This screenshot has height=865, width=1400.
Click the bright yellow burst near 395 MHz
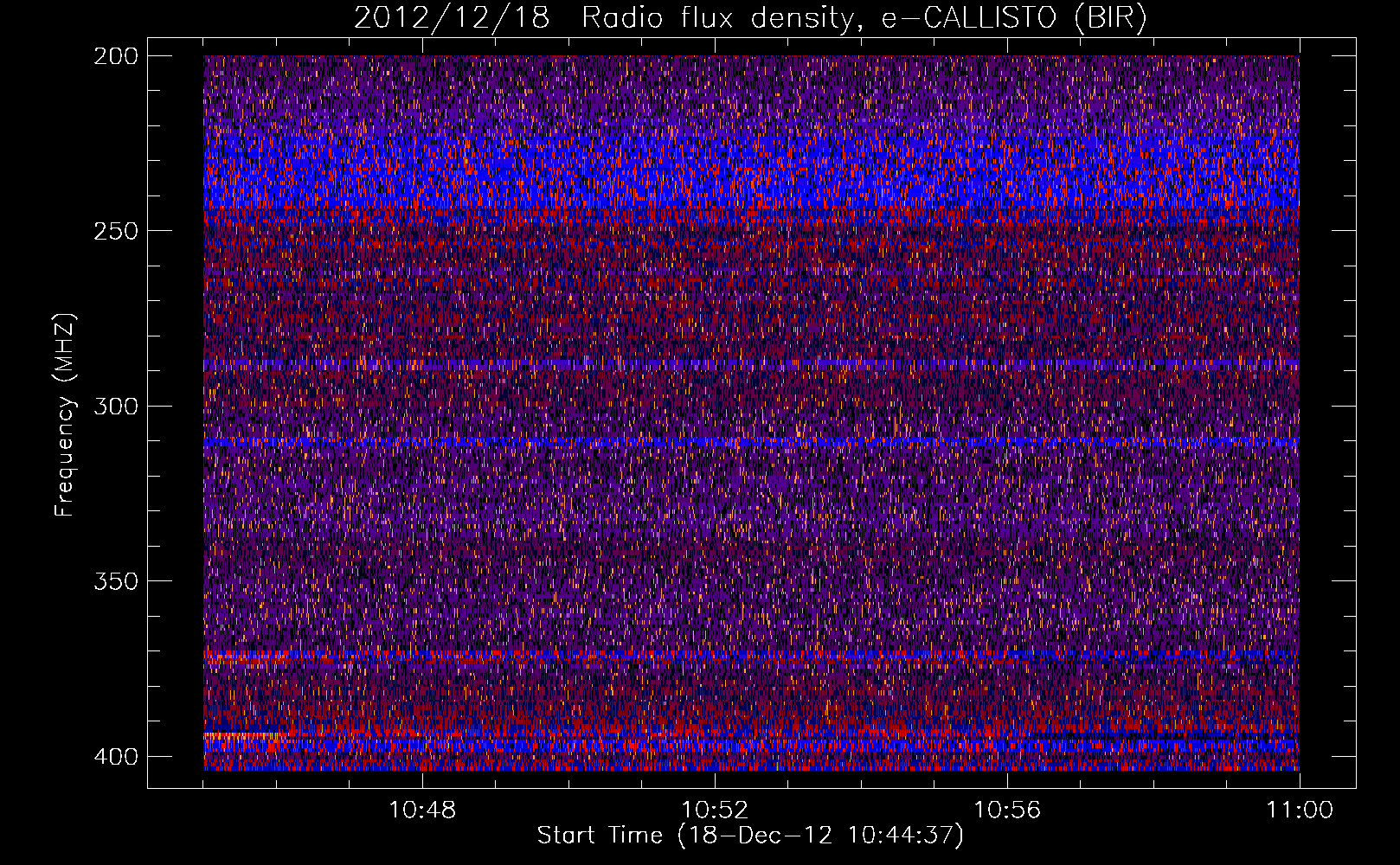[x=244, y=735]
